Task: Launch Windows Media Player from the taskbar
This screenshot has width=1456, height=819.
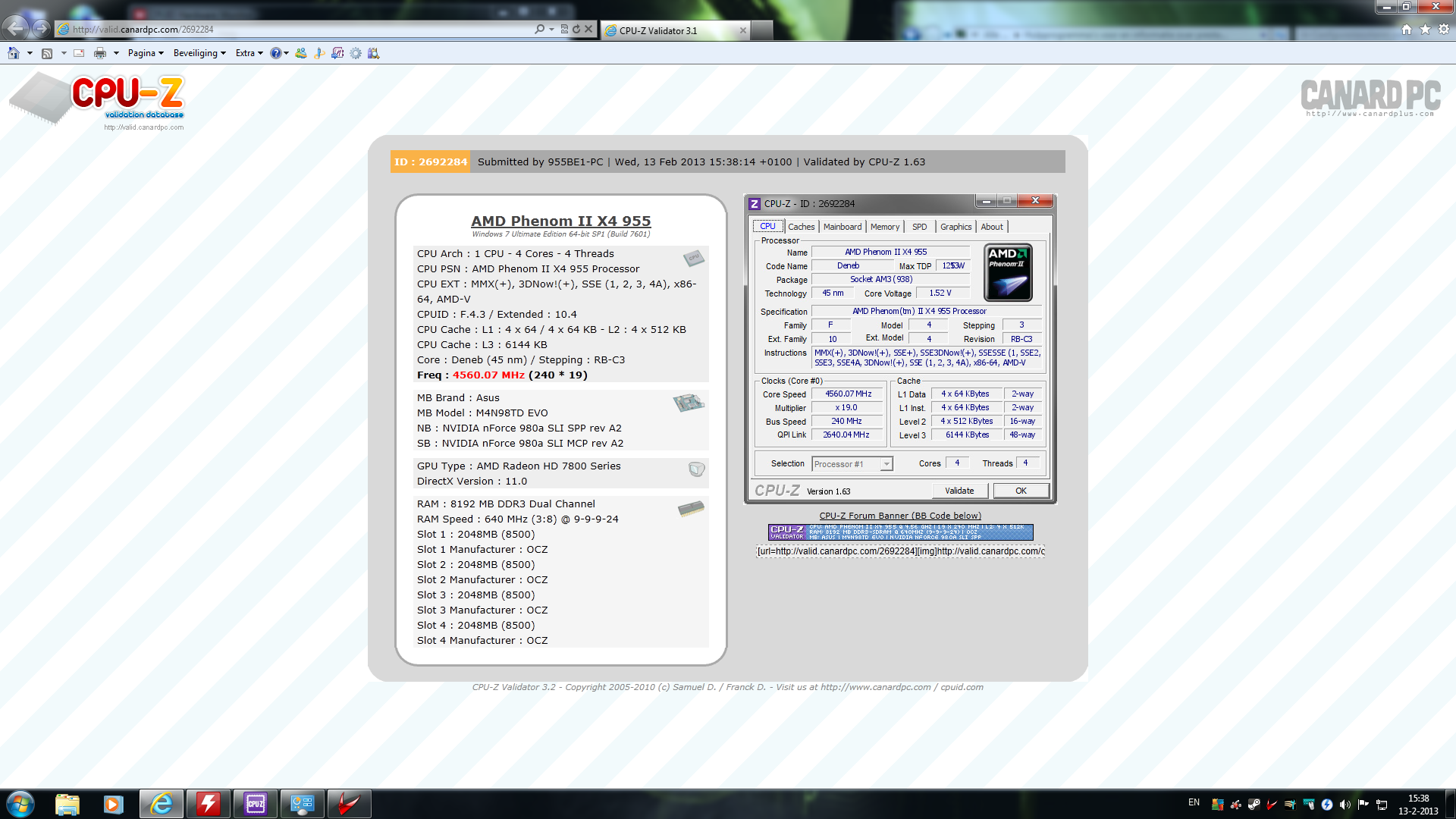Action: (114, 804)
